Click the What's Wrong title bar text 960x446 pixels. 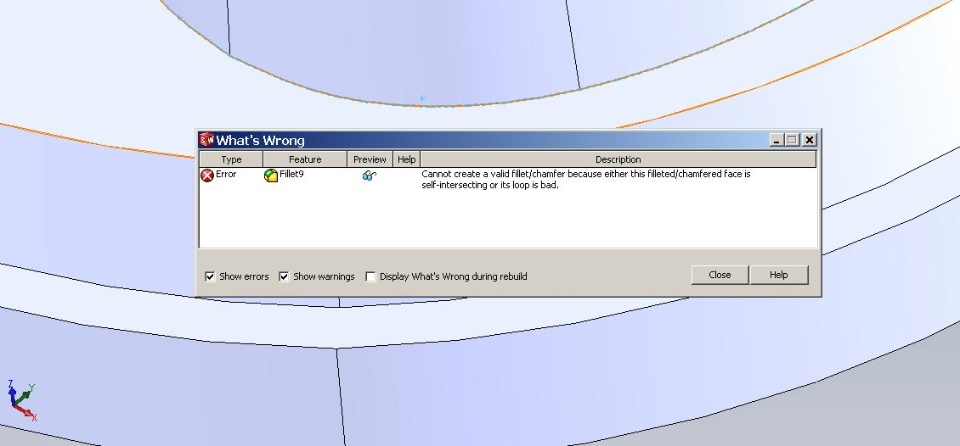click(260, 140)
